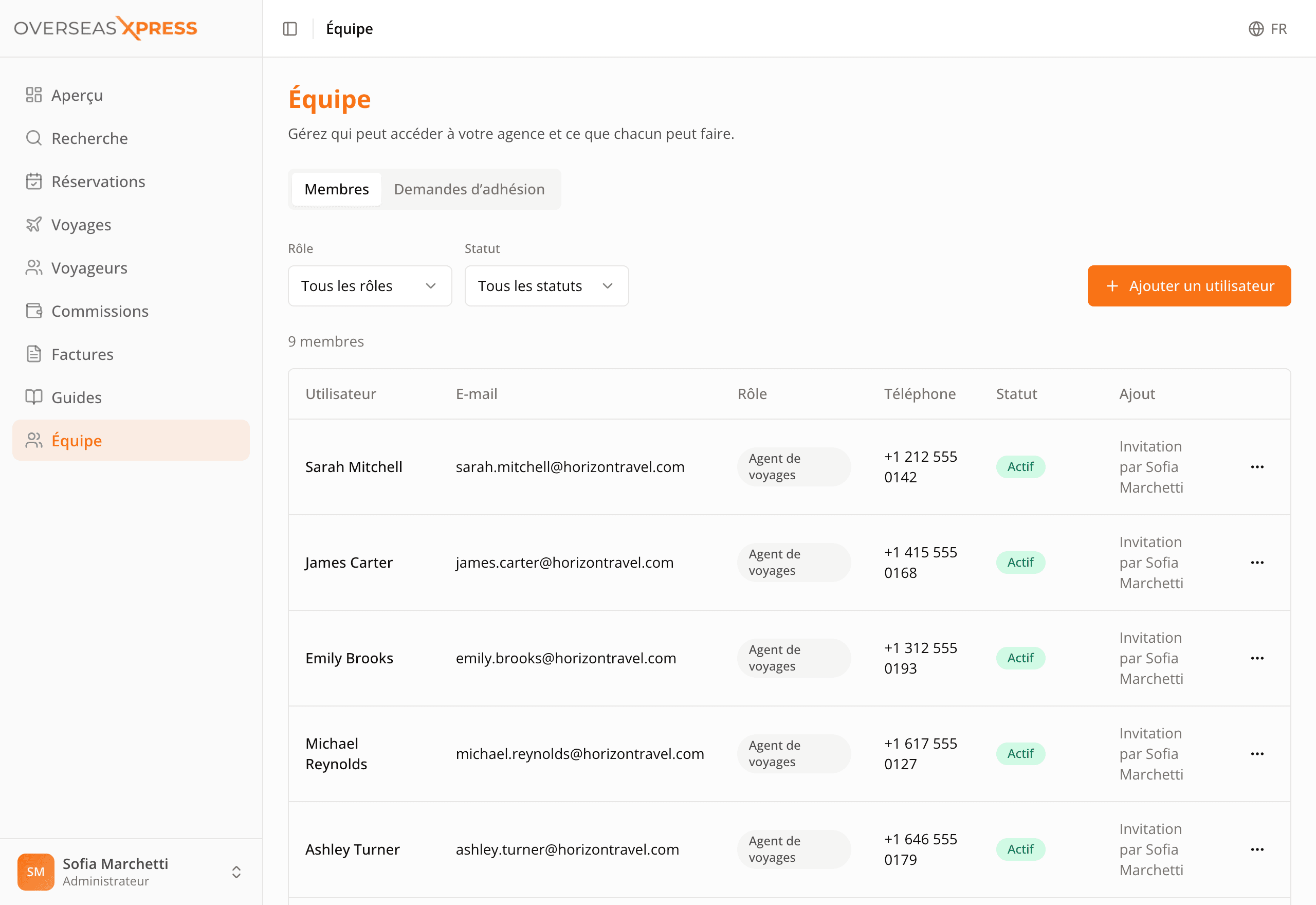Click the Overseas Xpress logo

pyautogui.click(x=105, y=28)
